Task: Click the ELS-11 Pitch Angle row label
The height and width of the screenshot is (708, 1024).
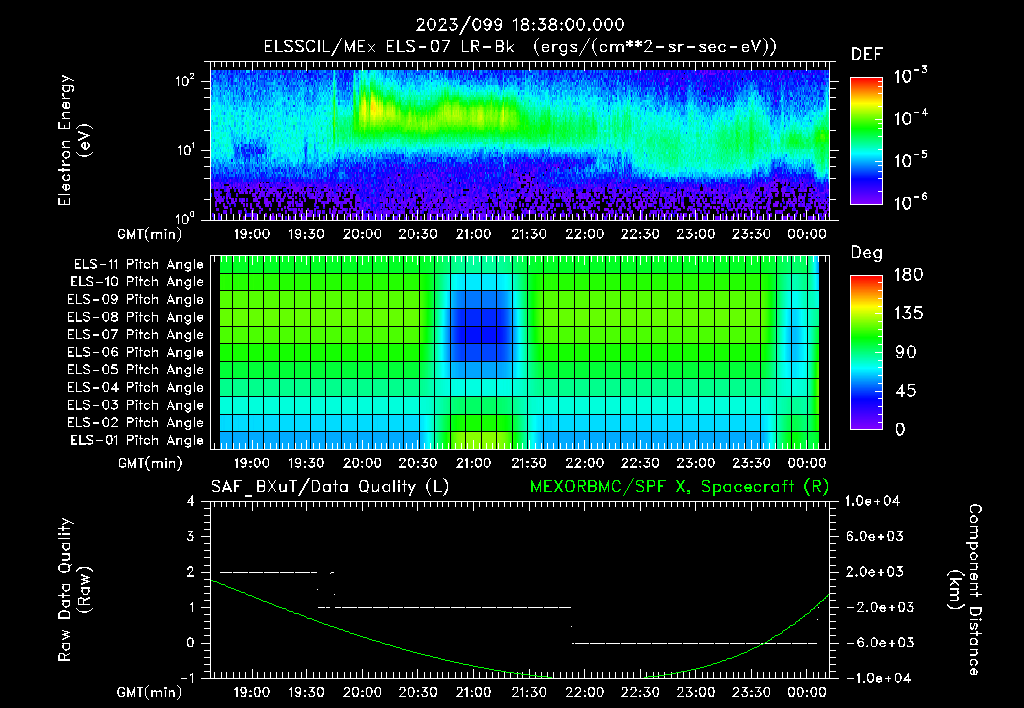Action: coord(138,265)
